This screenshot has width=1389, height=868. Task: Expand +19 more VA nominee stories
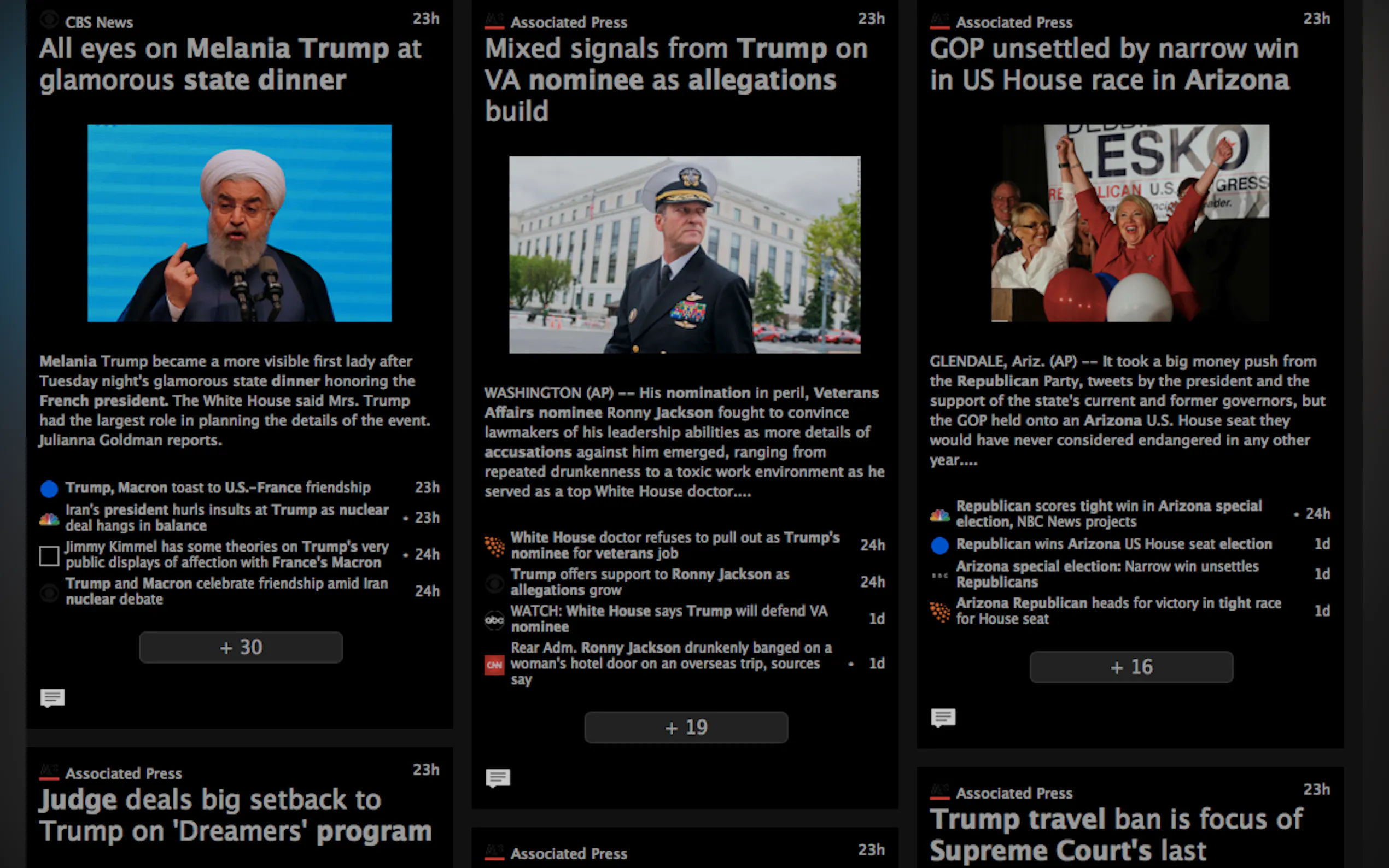(x=686, y=728)
